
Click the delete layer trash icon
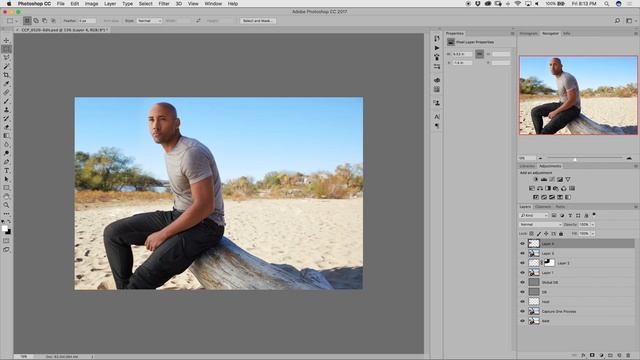pyautogui.click(x=628, y=356)
